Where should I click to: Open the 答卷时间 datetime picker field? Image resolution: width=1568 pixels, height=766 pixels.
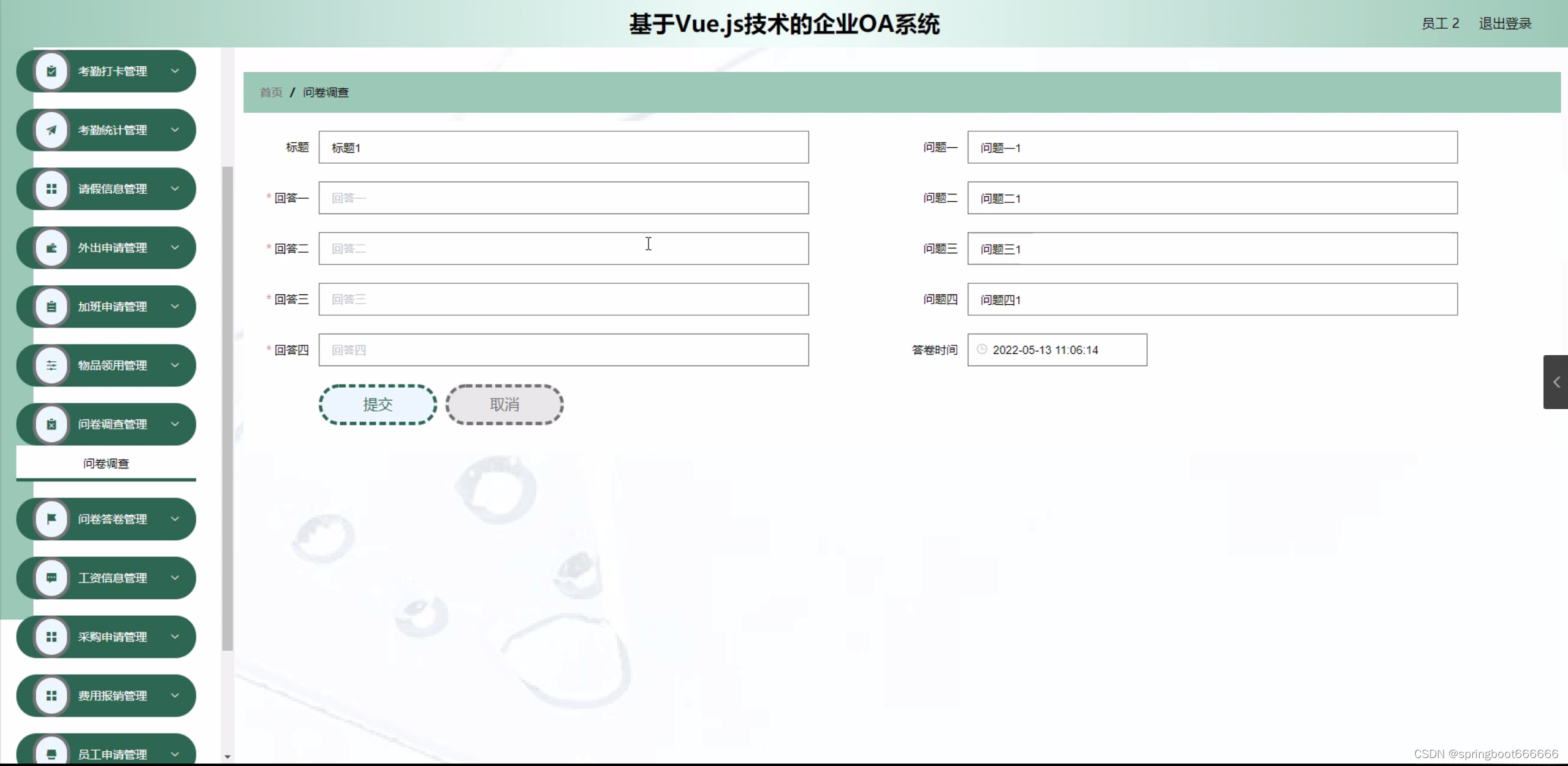pyautogui.click(x=1057, y=350)
